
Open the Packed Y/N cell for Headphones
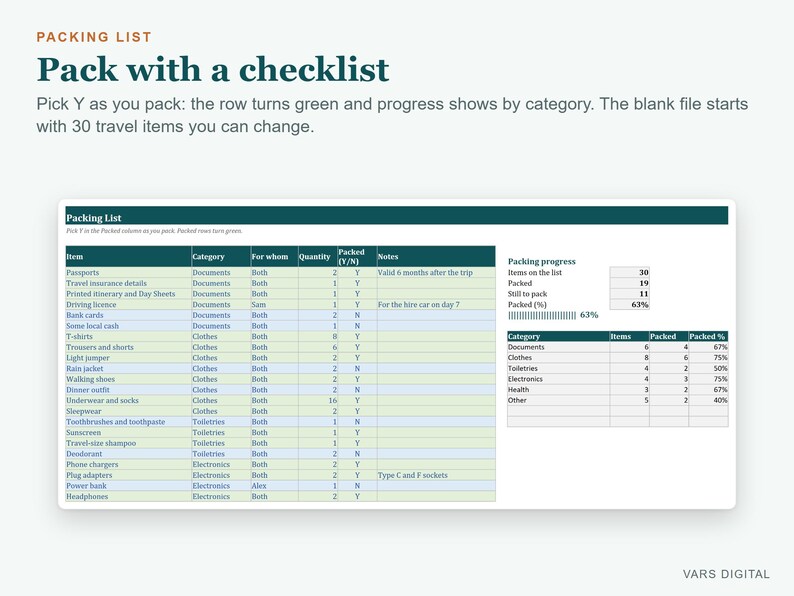tap(357, 496)
